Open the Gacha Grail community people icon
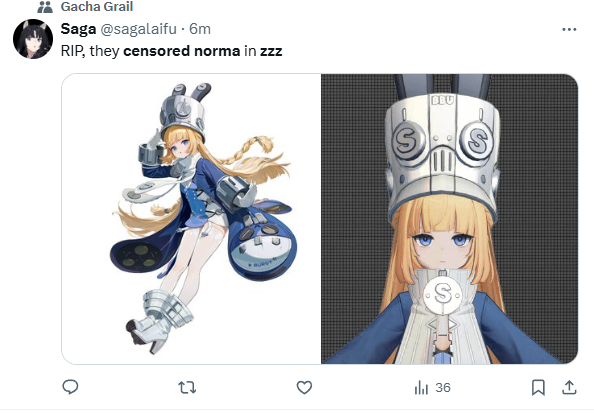594x414 pixels. (45, 6)
